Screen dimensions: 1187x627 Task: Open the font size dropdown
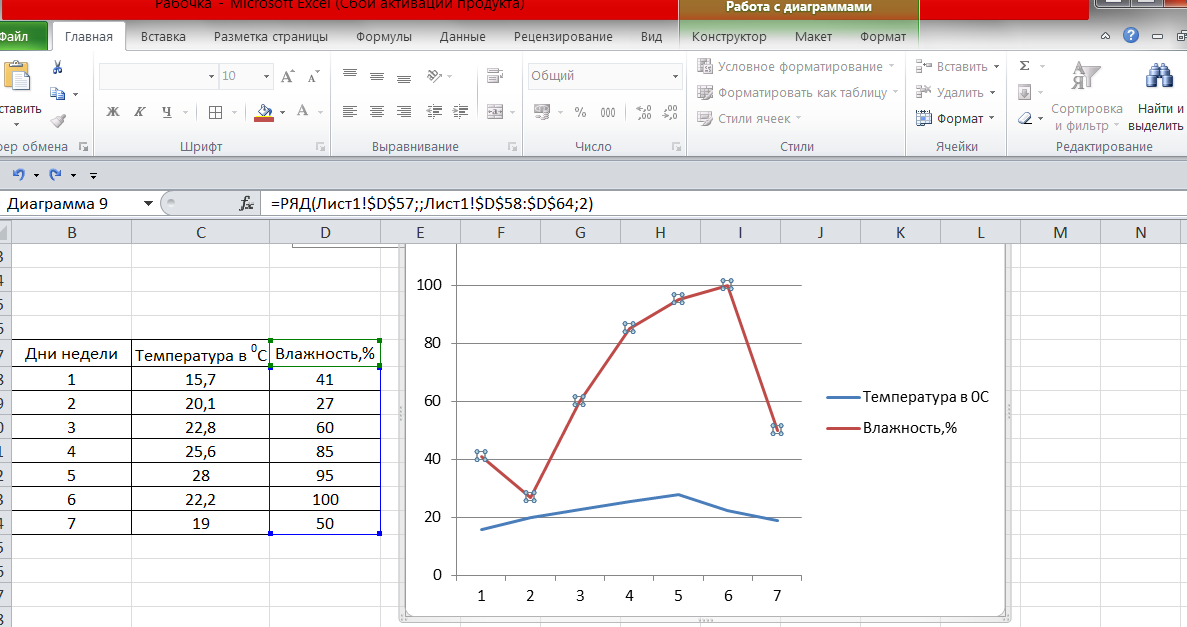(x=266, y=76)
